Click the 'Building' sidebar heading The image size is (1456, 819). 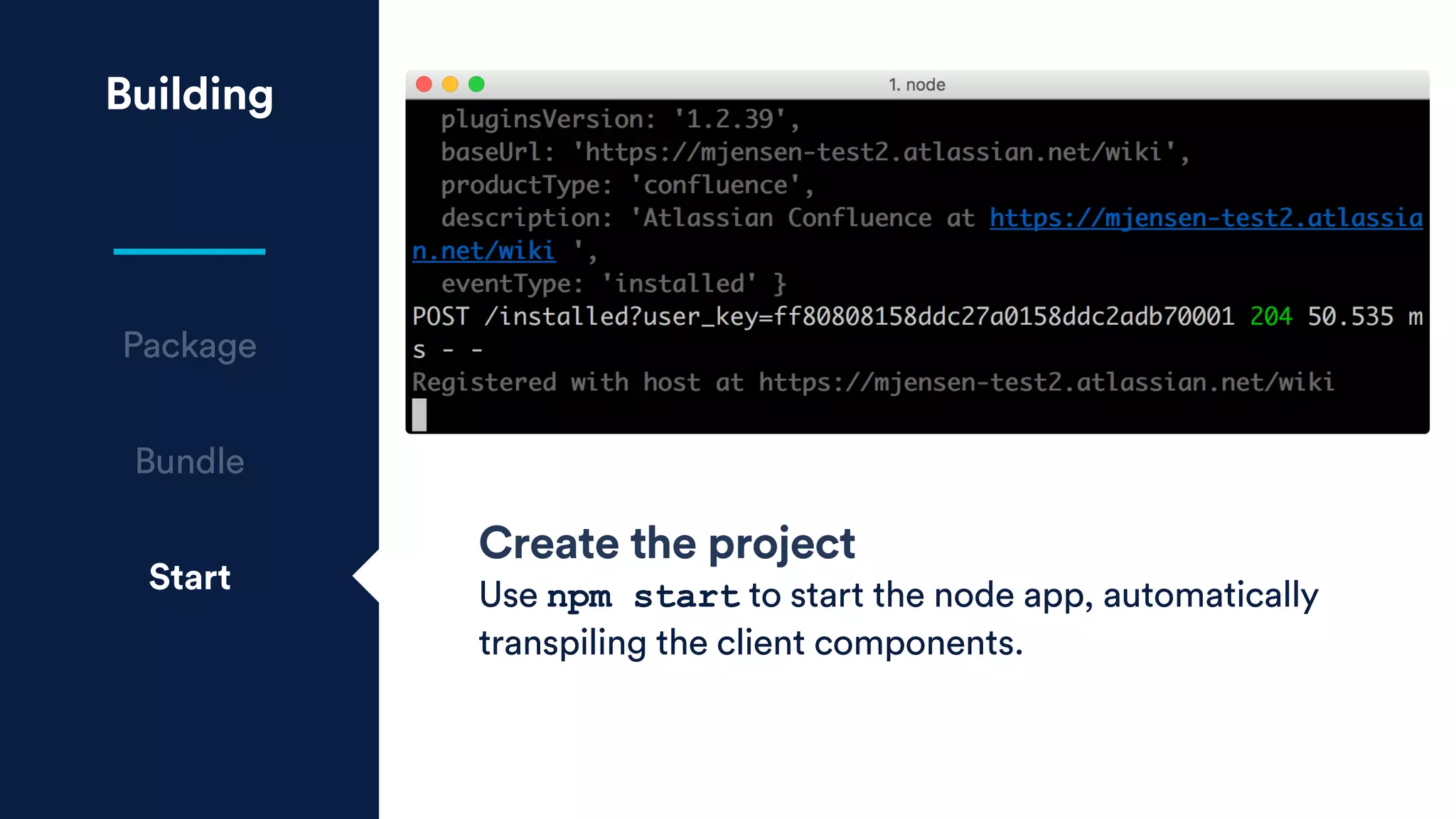click(190, 95)
